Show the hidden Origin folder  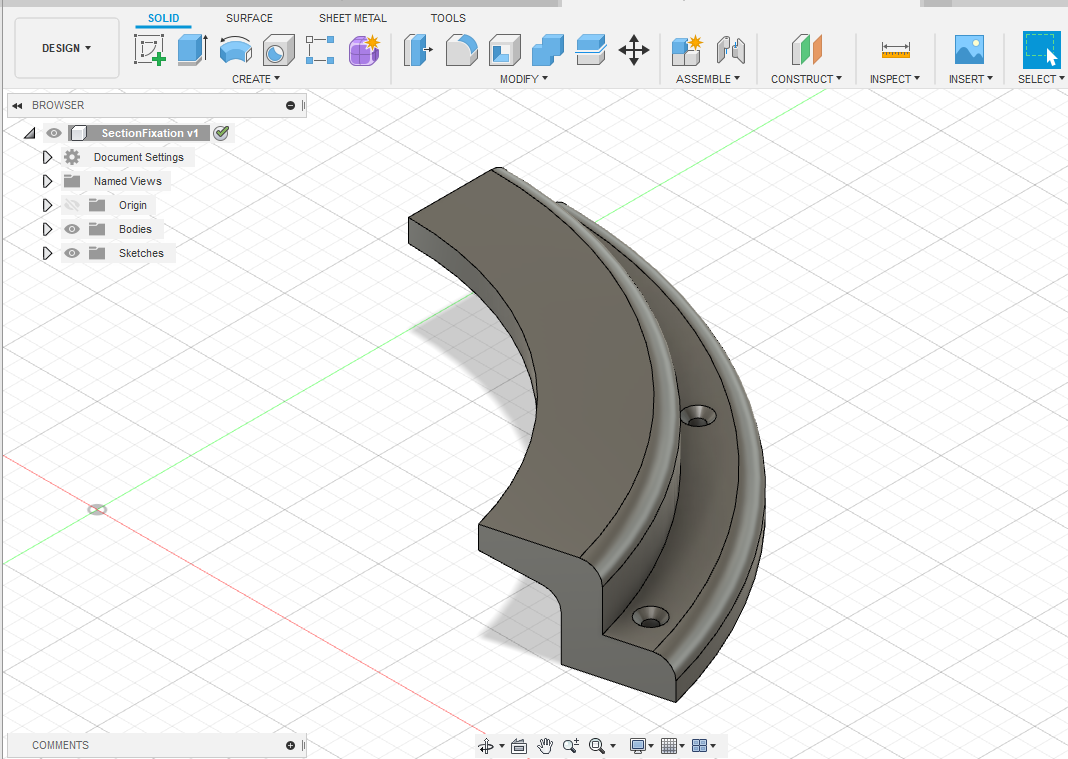point(72,205)
